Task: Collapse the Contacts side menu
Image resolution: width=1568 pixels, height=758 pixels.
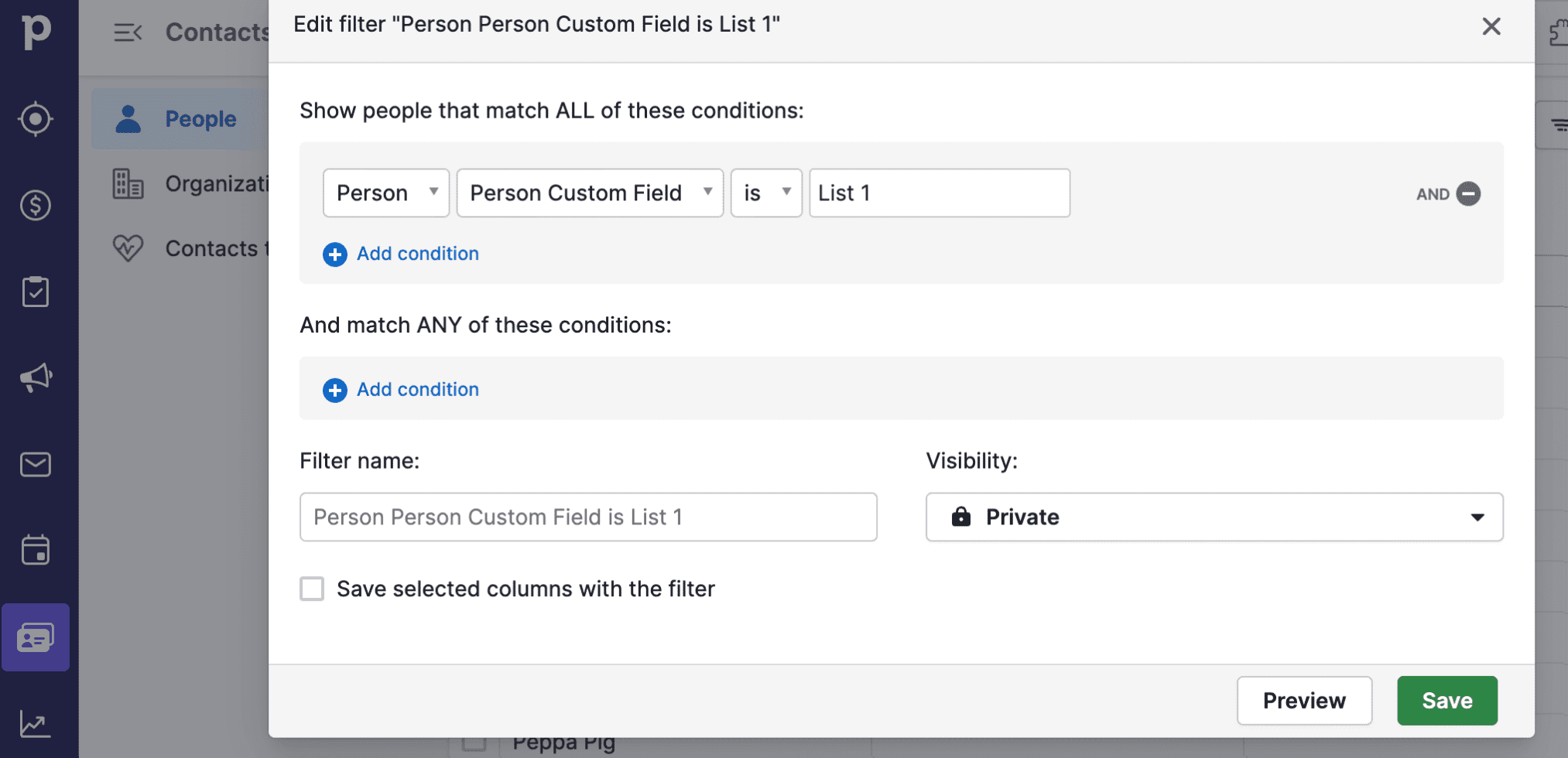Action: pos(128,32)
